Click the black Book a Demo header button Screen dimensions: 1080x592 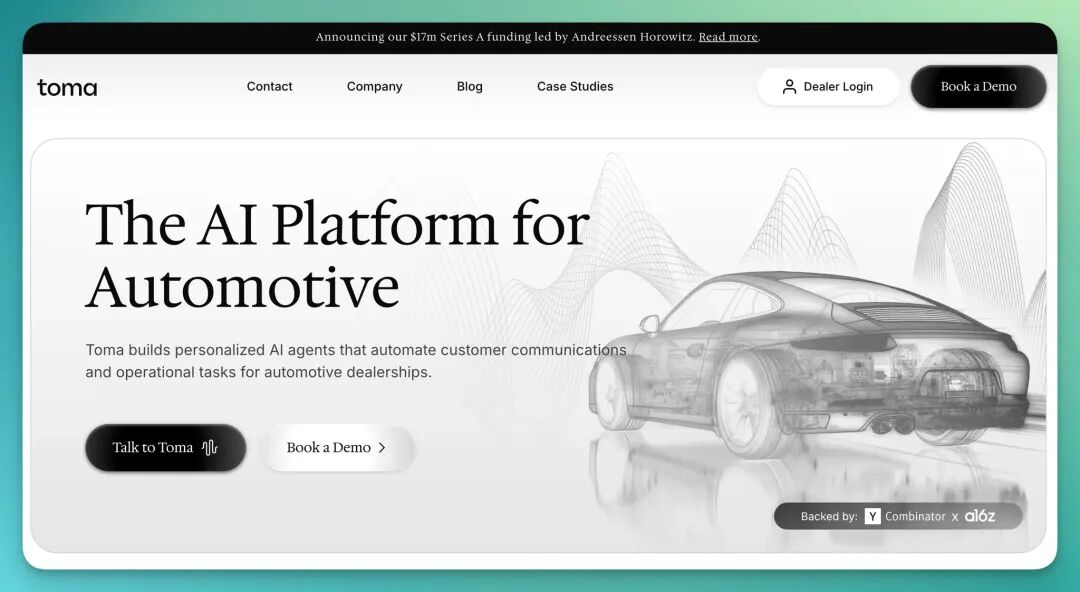[x=978, y=87]
